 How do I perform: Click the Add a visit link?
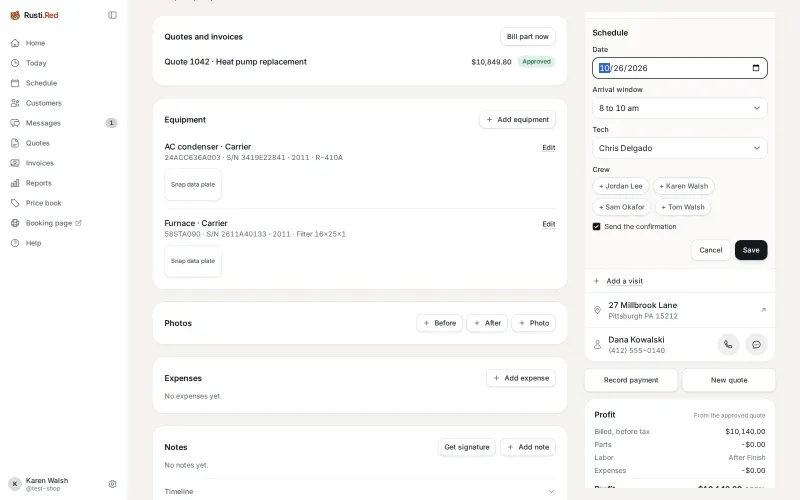click(x=624, y=281)
